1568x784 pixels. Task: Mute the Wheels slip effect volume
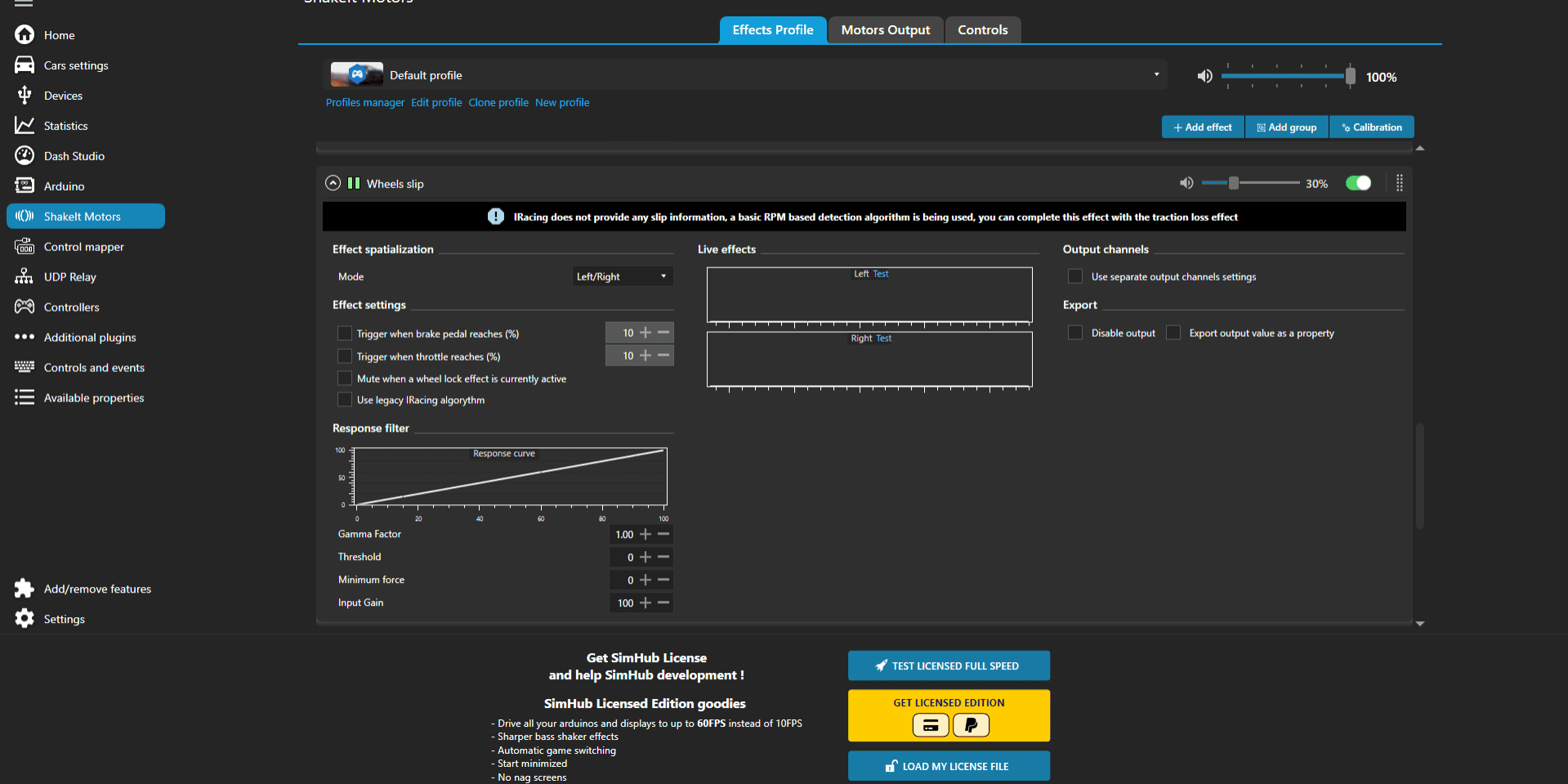click(x=1186, y=183)
